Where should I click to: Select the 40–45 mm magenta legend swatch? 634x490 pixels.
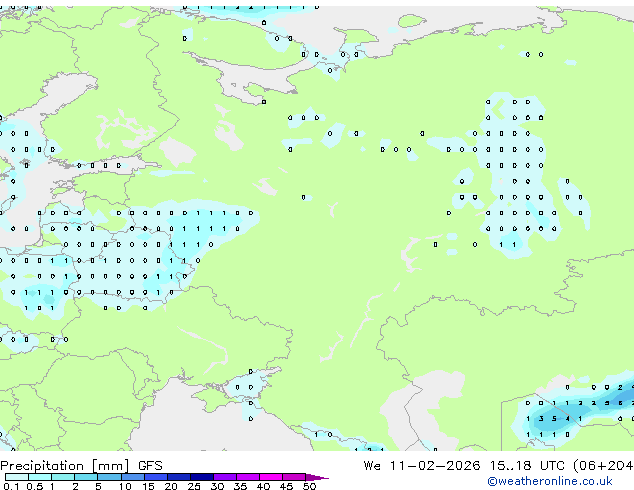[271, 477]
